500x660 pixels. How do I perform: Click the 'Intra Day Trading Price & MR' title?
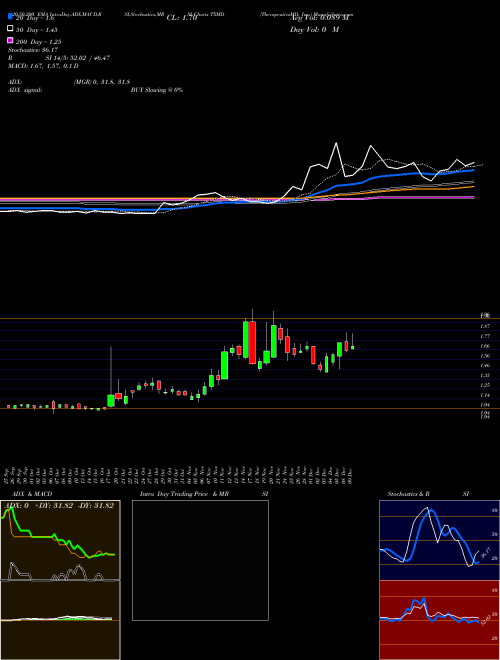184,494
